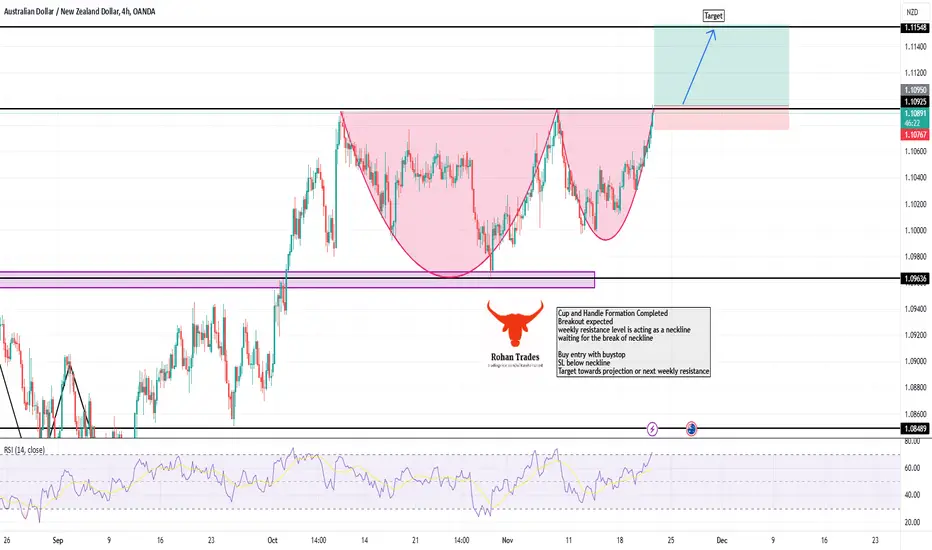This screenshot has width=932, height=550.
Task: Select the RSI (14, close) indicator label
Action: tap(24, 450)
